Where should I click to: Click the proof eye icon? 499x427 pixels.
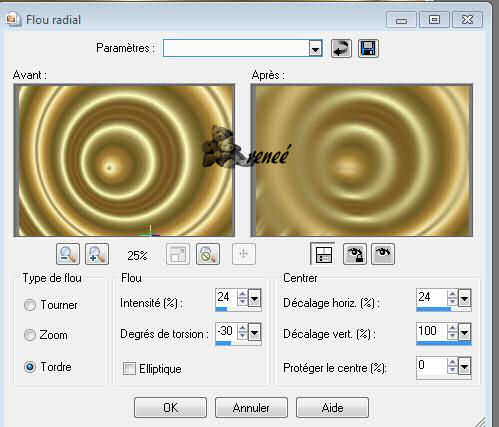[x=383, y=254]
